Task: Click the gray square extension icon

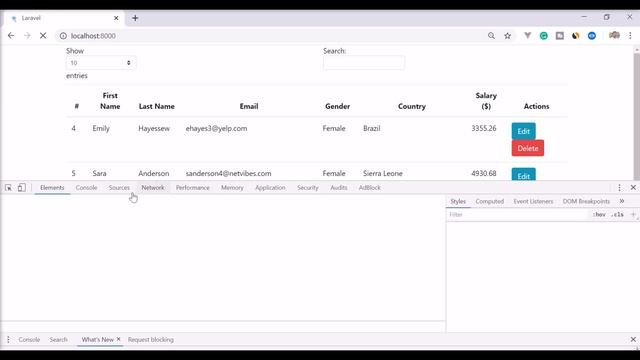Action: pyautogui.click(x=560, y=36)
